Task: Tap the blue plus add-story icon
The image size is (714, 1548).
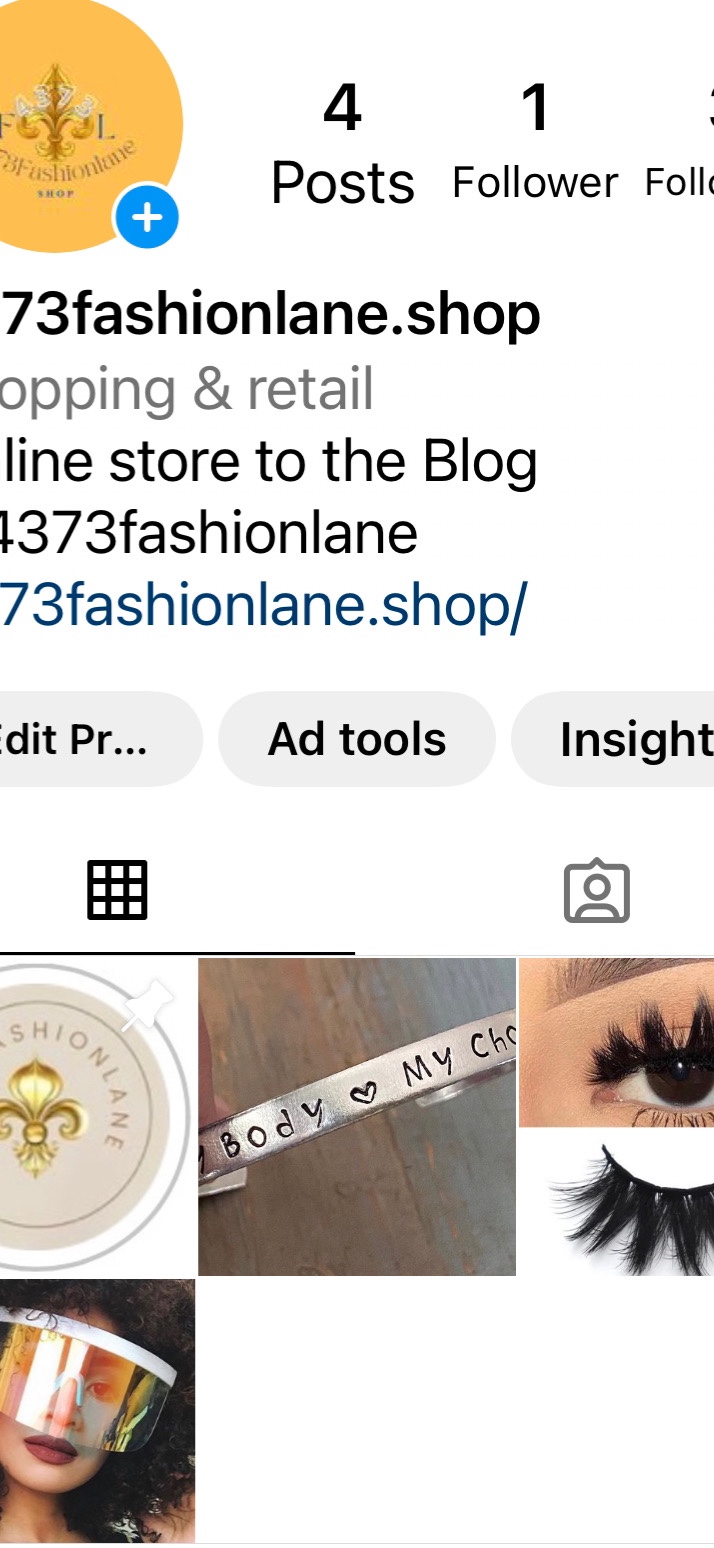Action: (x=147, y=217)
